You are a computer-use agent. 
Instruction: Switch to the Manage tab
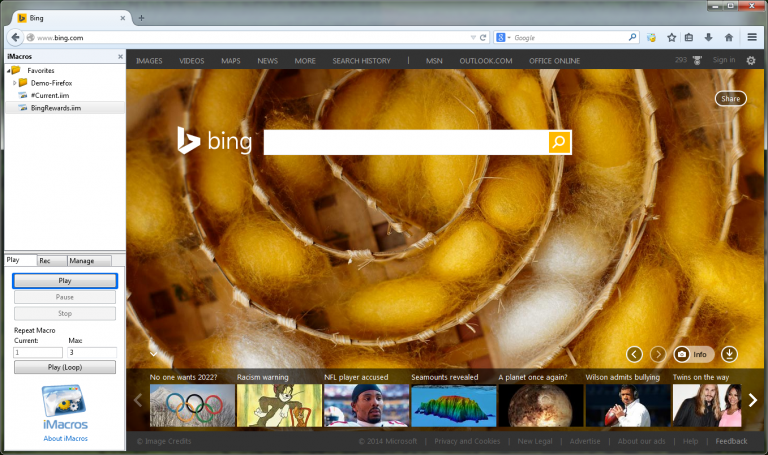(x=89, y=261)
